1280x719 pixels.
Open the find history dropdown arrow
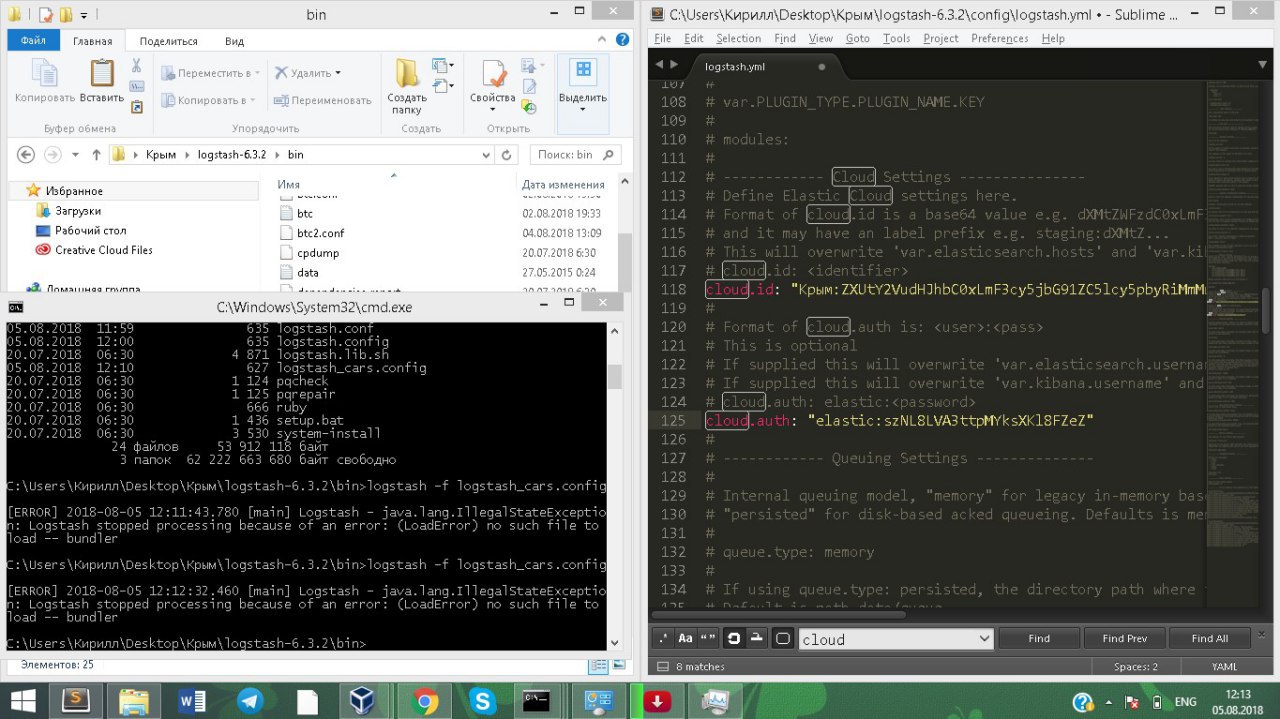(x=983, y=639)
